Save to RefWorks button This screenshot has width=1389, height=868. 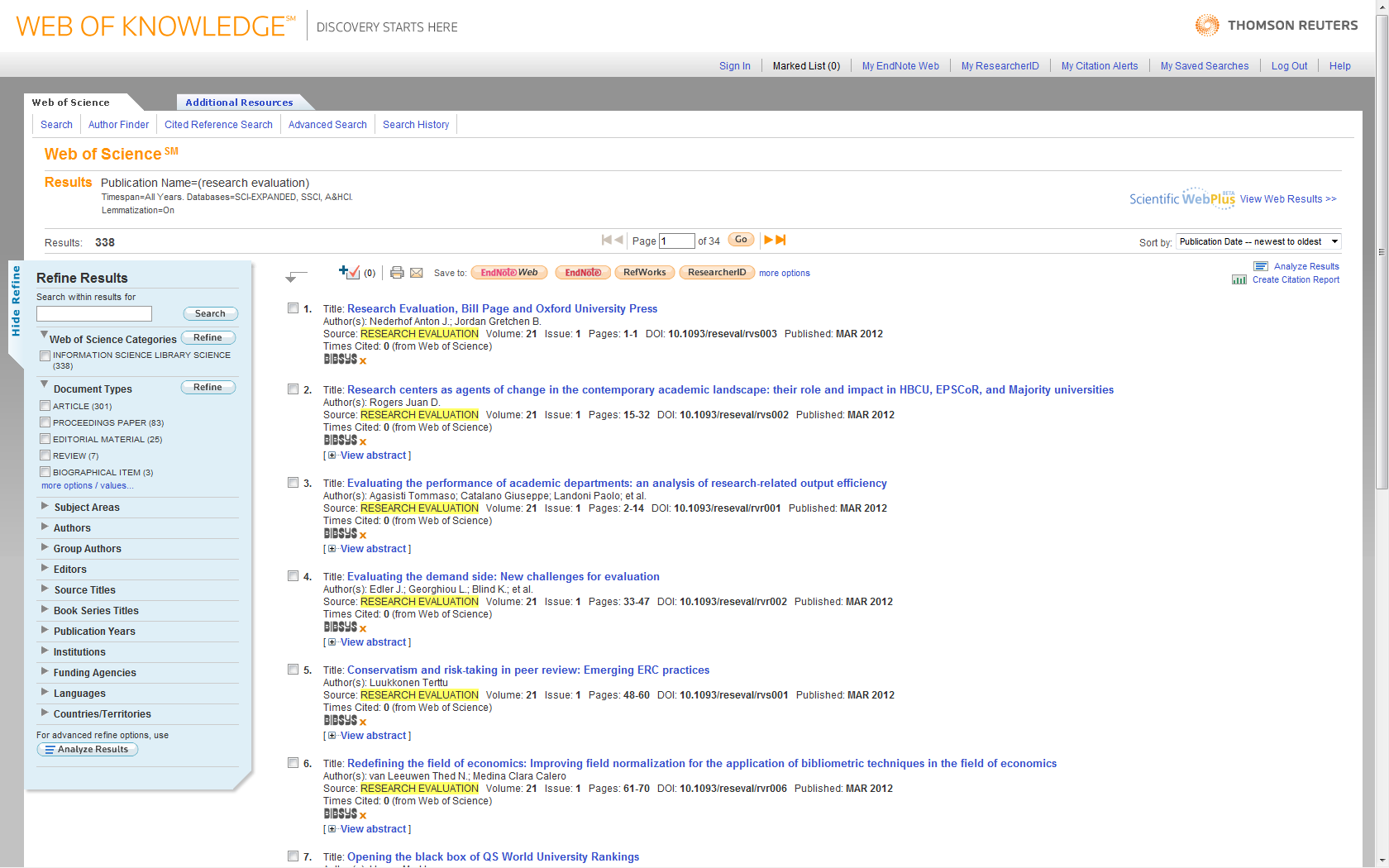[644, 273]
